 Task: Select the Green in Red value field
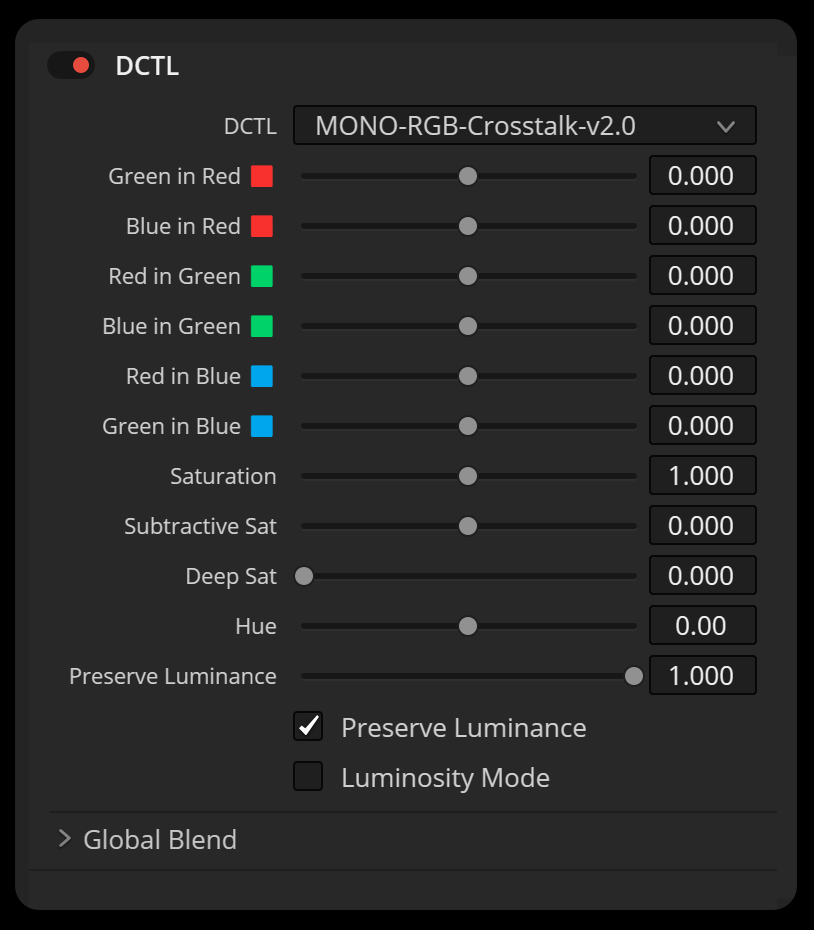[702, 176]
